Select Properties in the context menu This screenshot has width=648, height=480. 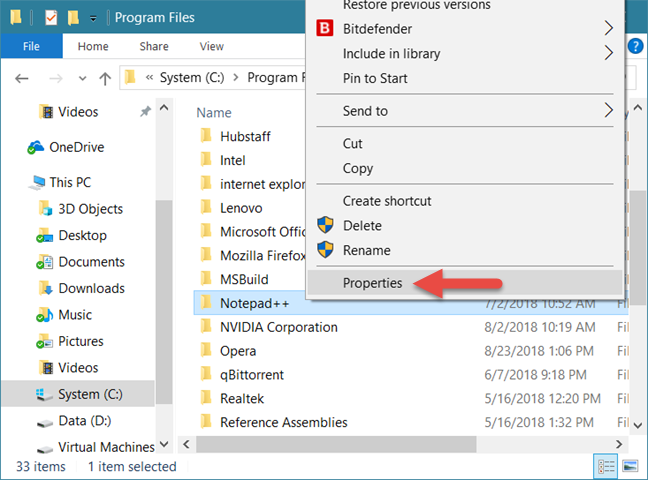(465, 283)
